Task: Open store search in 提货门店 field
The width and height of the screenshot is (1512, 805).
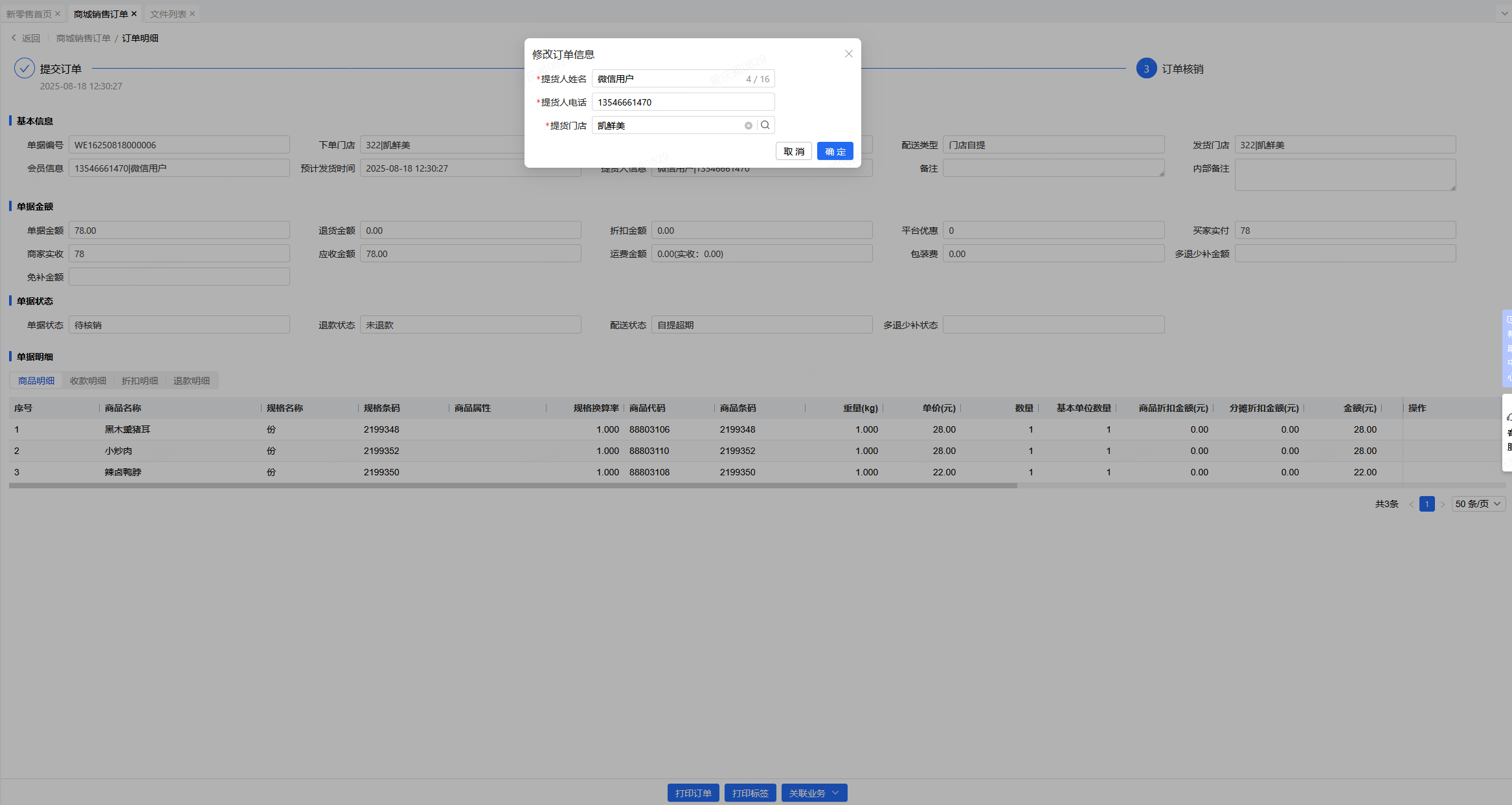Action: coord(765,125)
